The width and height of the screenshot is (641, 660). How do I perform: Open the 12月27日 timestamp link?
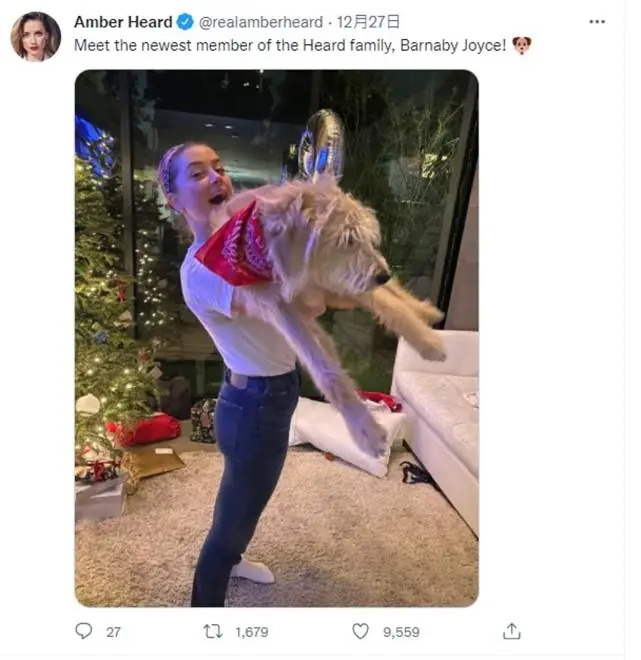tap(368, 22)
